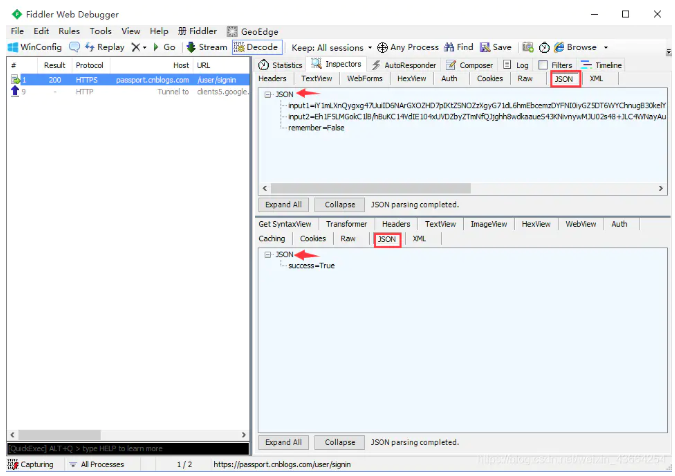The height and width of the screenshot is (476, 675).
Task: Click the timer clock toolbar icon
Action: [544, 47]
